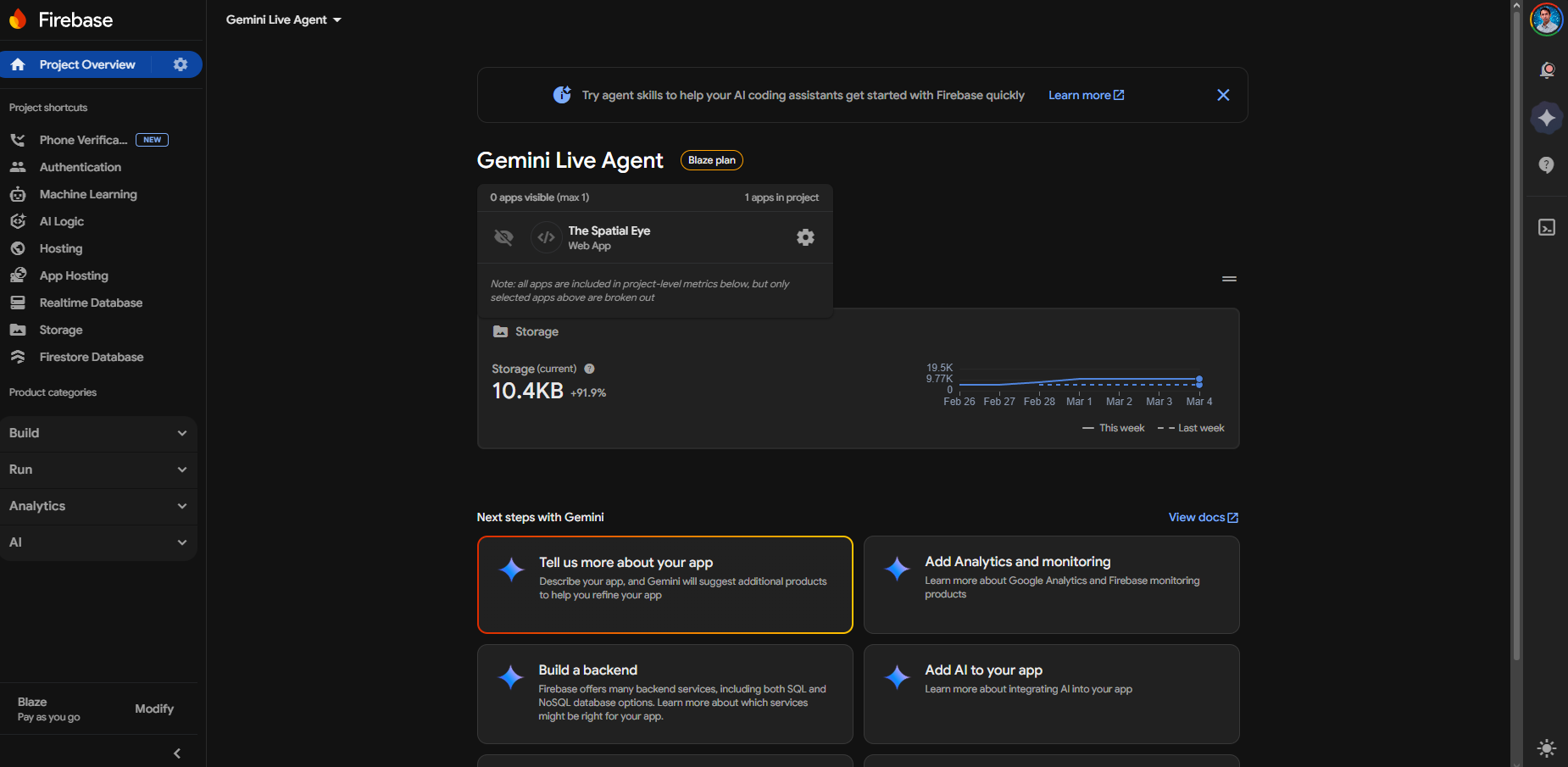
Task: Click the Mar 4 data point on storage chart
Action: tap(1199, 379)
